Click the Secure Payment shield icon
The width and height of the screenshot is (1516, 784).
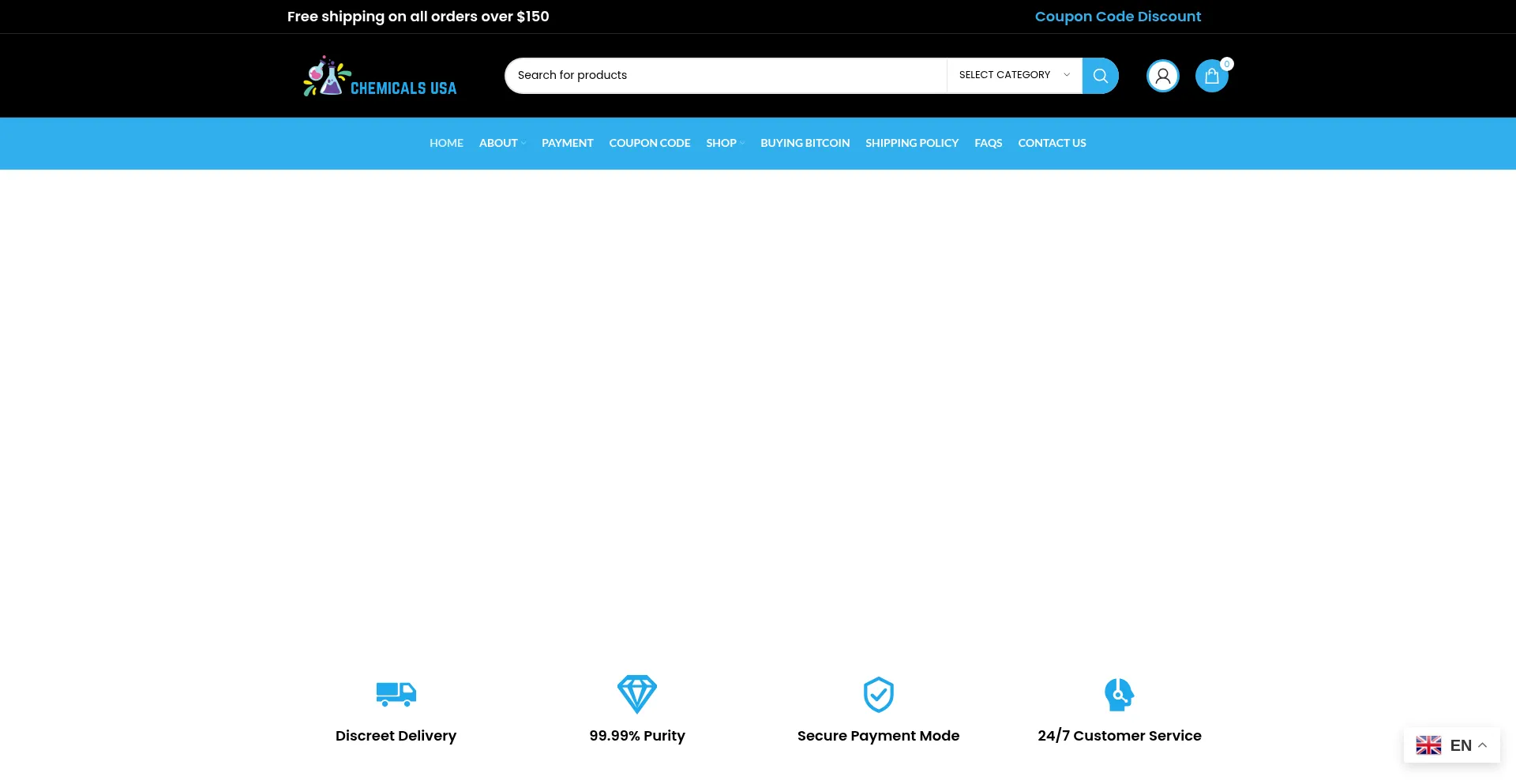coord(878,694)
